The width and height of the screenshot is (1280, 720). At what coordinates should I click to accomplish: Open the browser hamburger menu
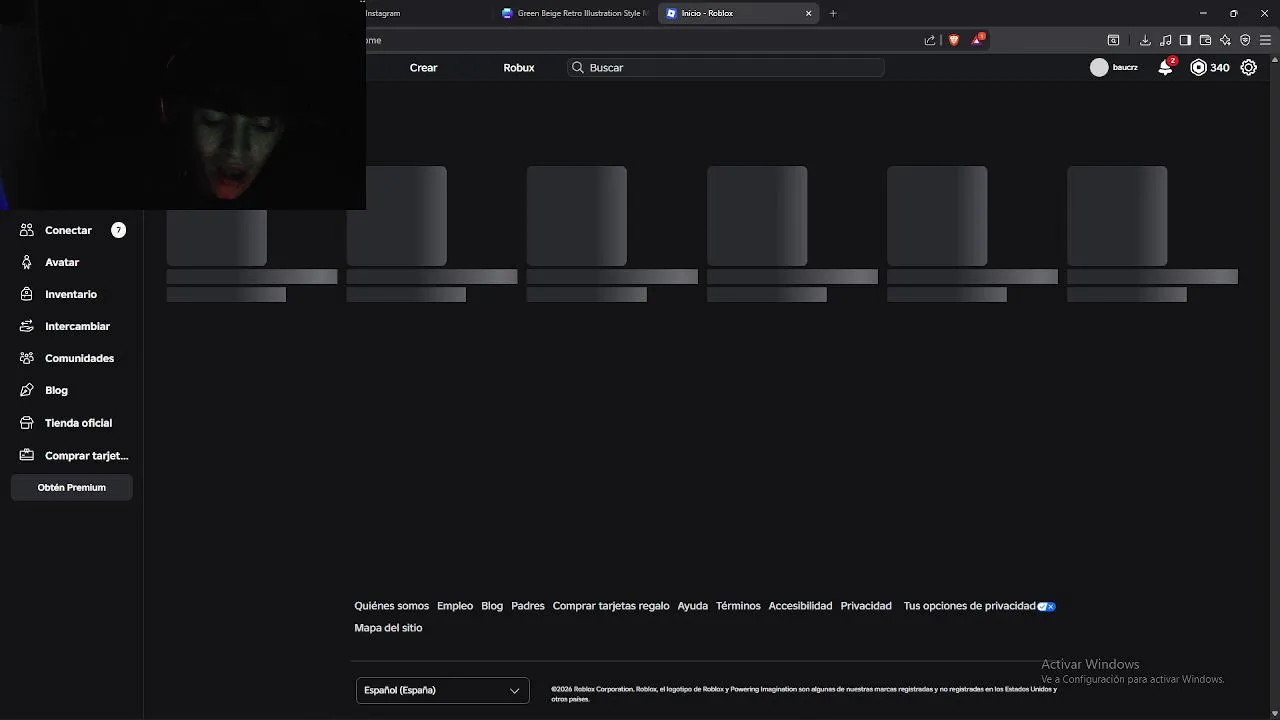pos(1265,40)
